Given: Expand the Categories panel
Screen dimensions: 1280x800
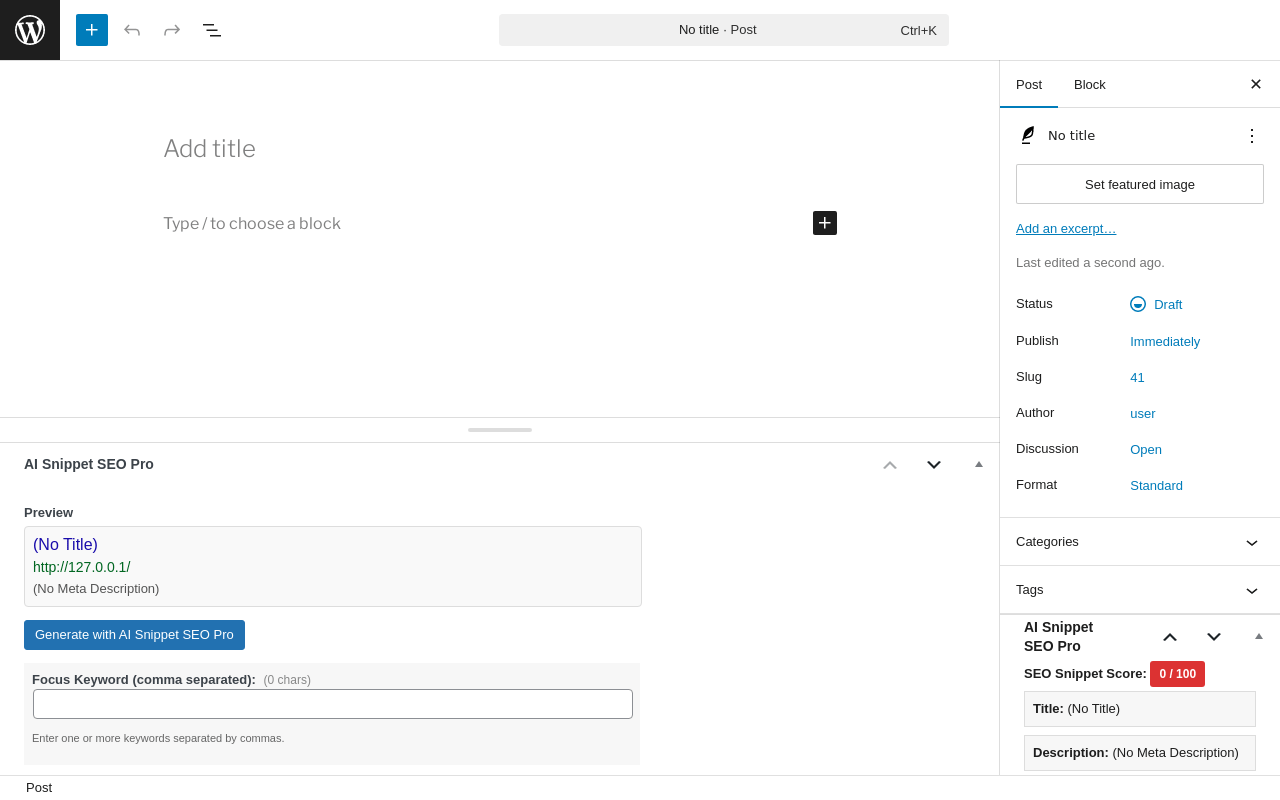Looking at the screenshot, I should tap(1140, 542).
